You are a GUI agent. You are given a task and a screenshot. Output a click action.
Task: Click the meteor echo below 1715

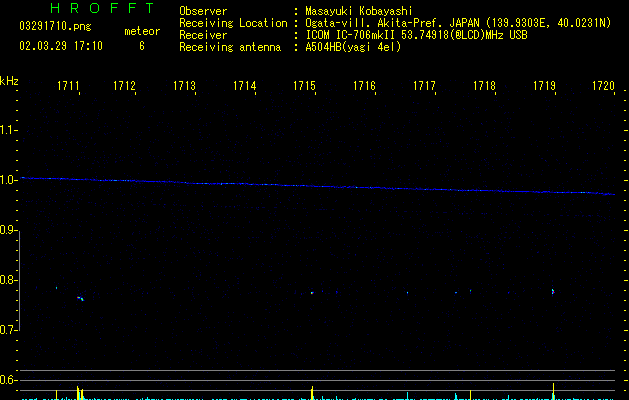[312, 293]
